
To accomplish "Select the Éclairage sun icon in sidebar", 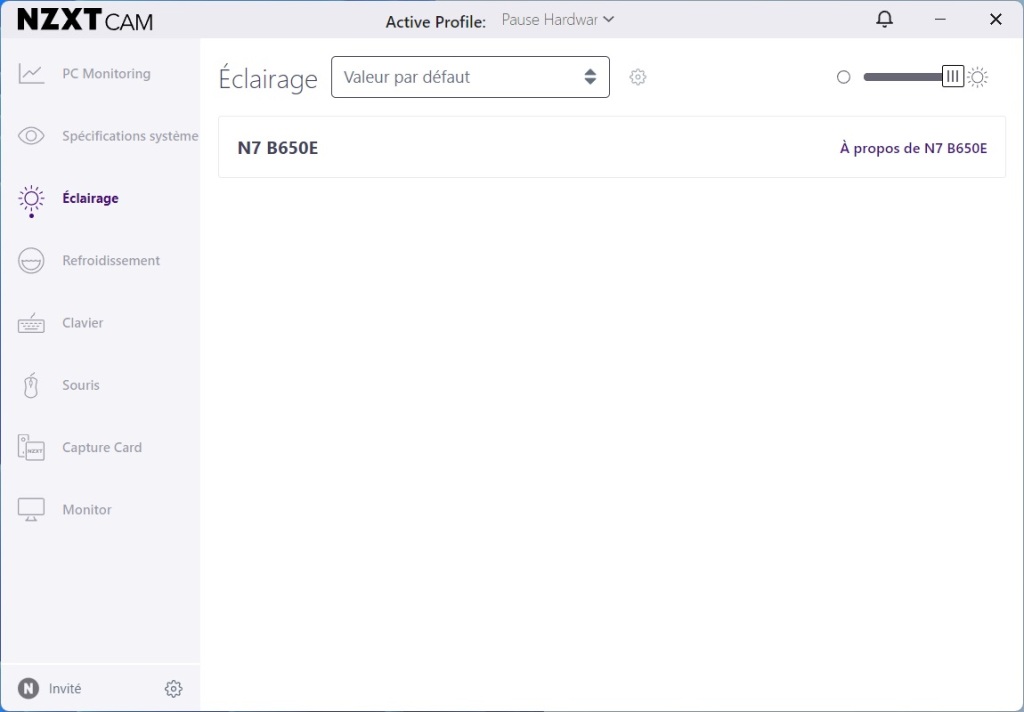I will click(x=31, y=198).
